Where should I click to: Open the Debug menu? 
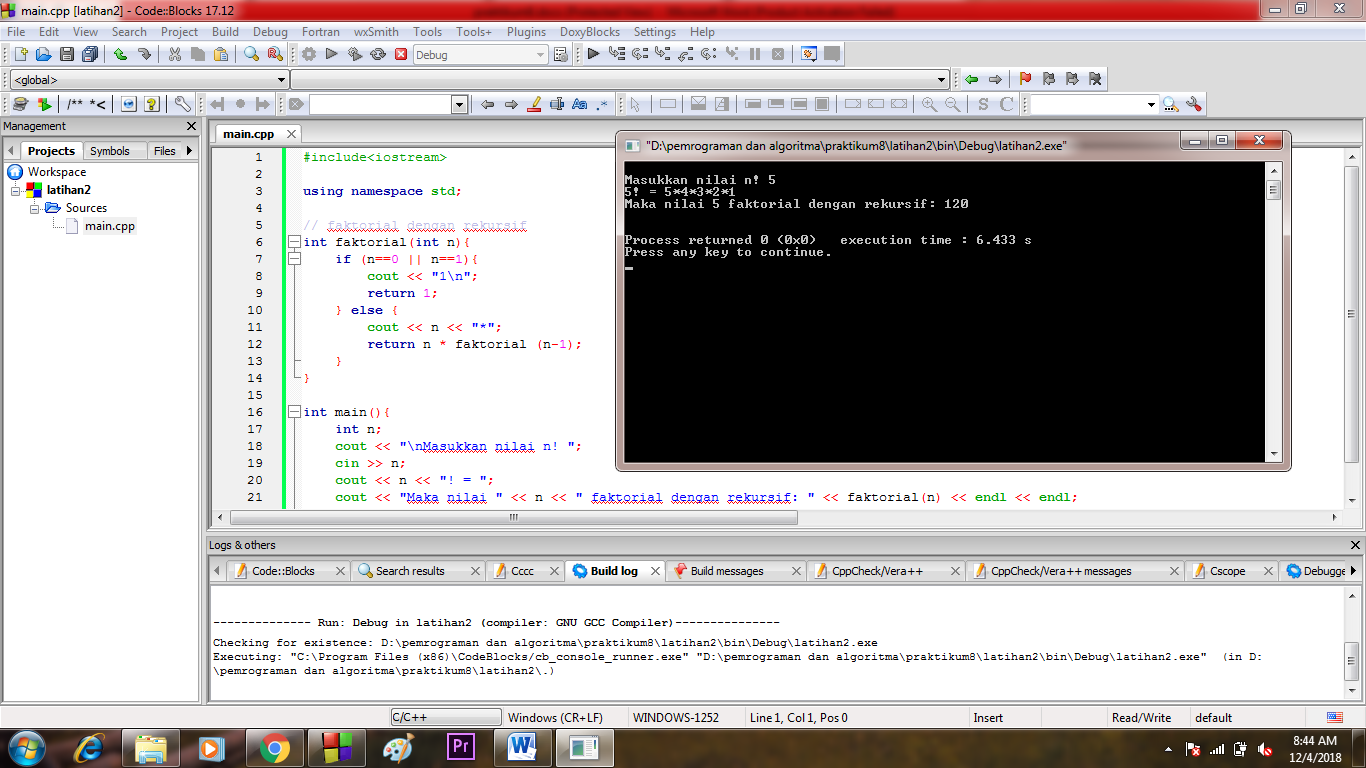[270, 32]
